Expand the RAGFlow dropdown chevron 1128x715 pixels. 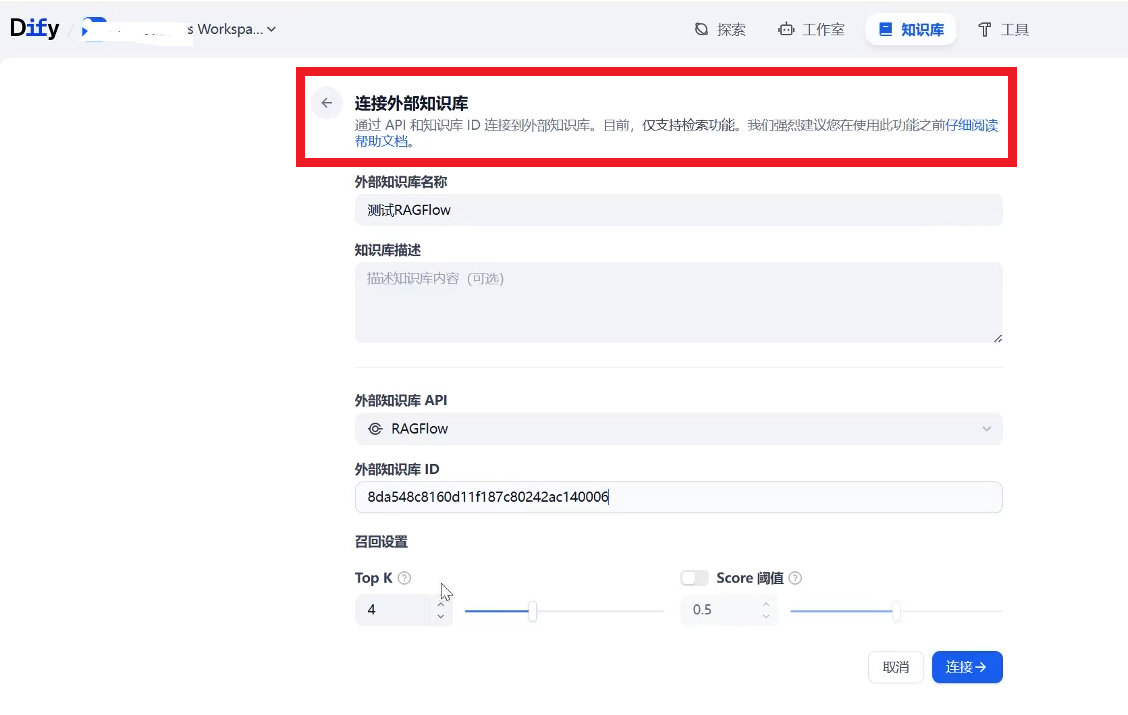[x=986, y=429]
